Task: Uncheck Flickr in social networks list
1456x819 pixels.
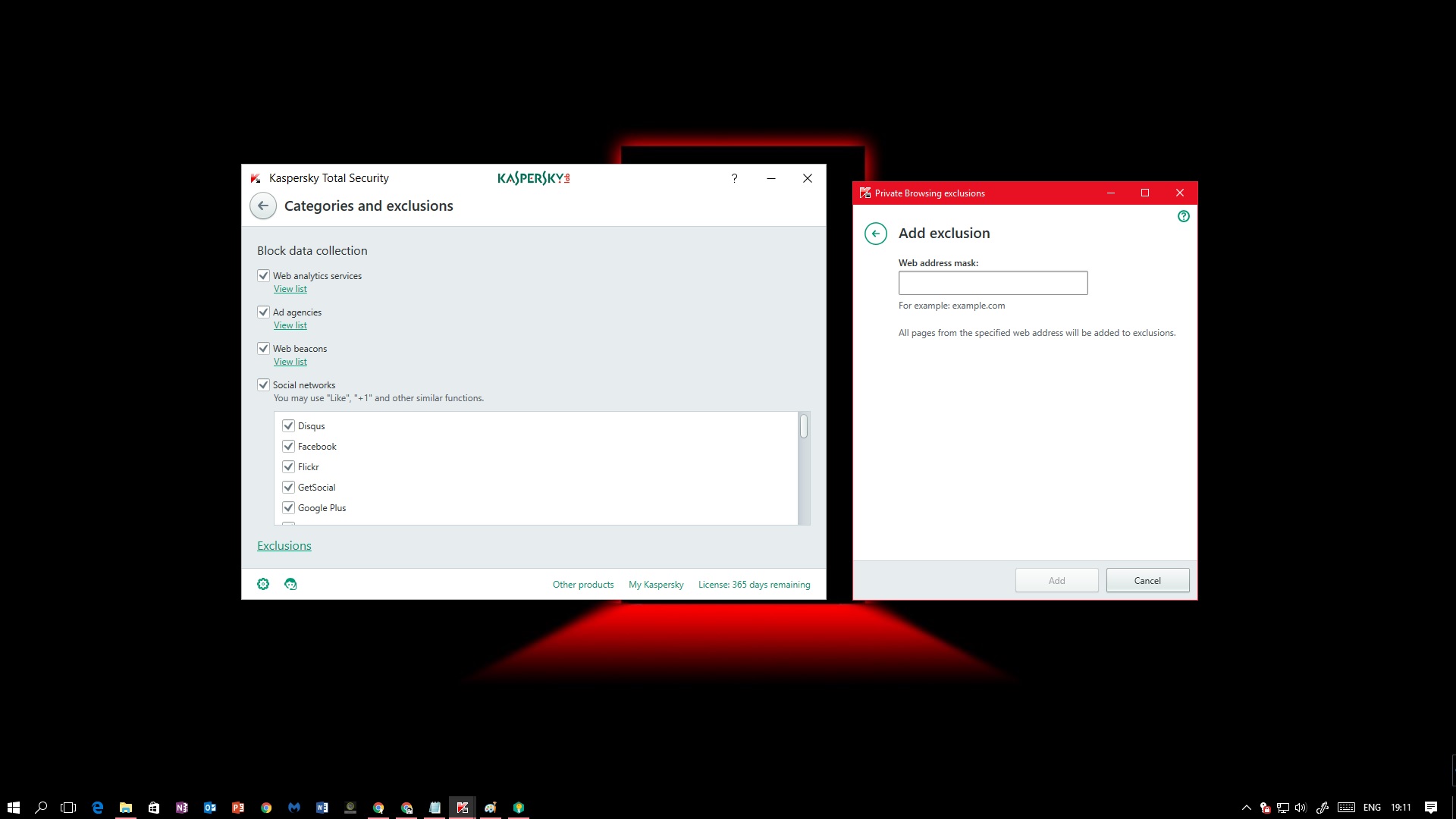Action: pos(288,466)
